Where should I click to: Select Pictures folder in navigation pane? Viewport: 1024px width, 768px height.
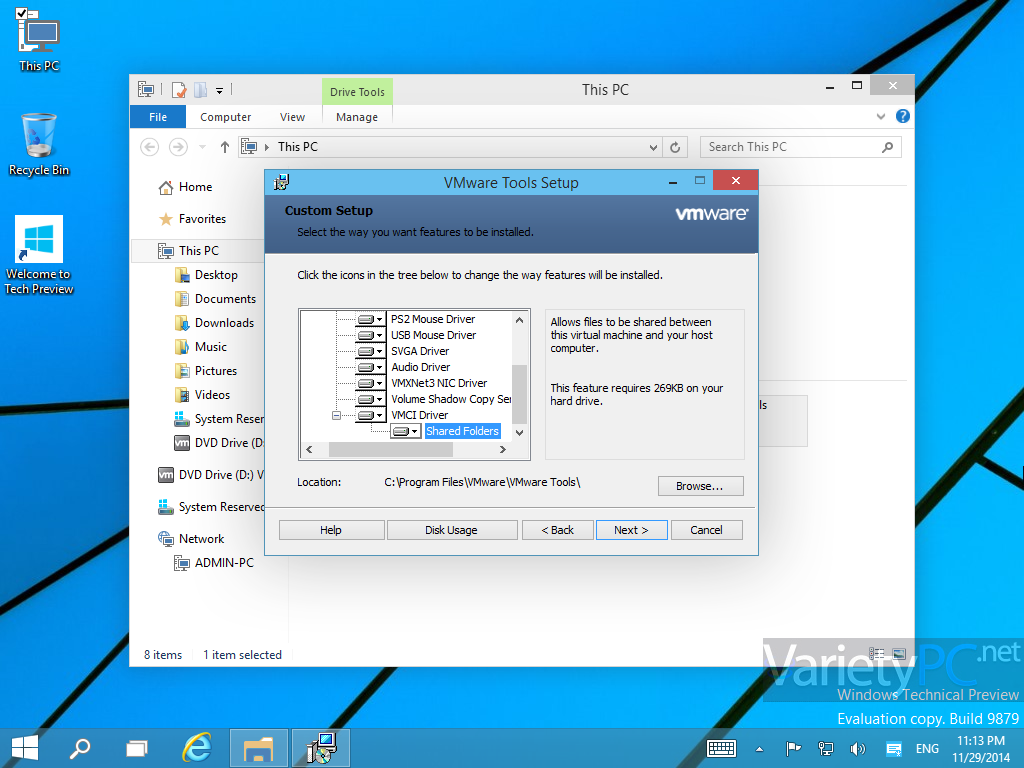click(216, 371)
